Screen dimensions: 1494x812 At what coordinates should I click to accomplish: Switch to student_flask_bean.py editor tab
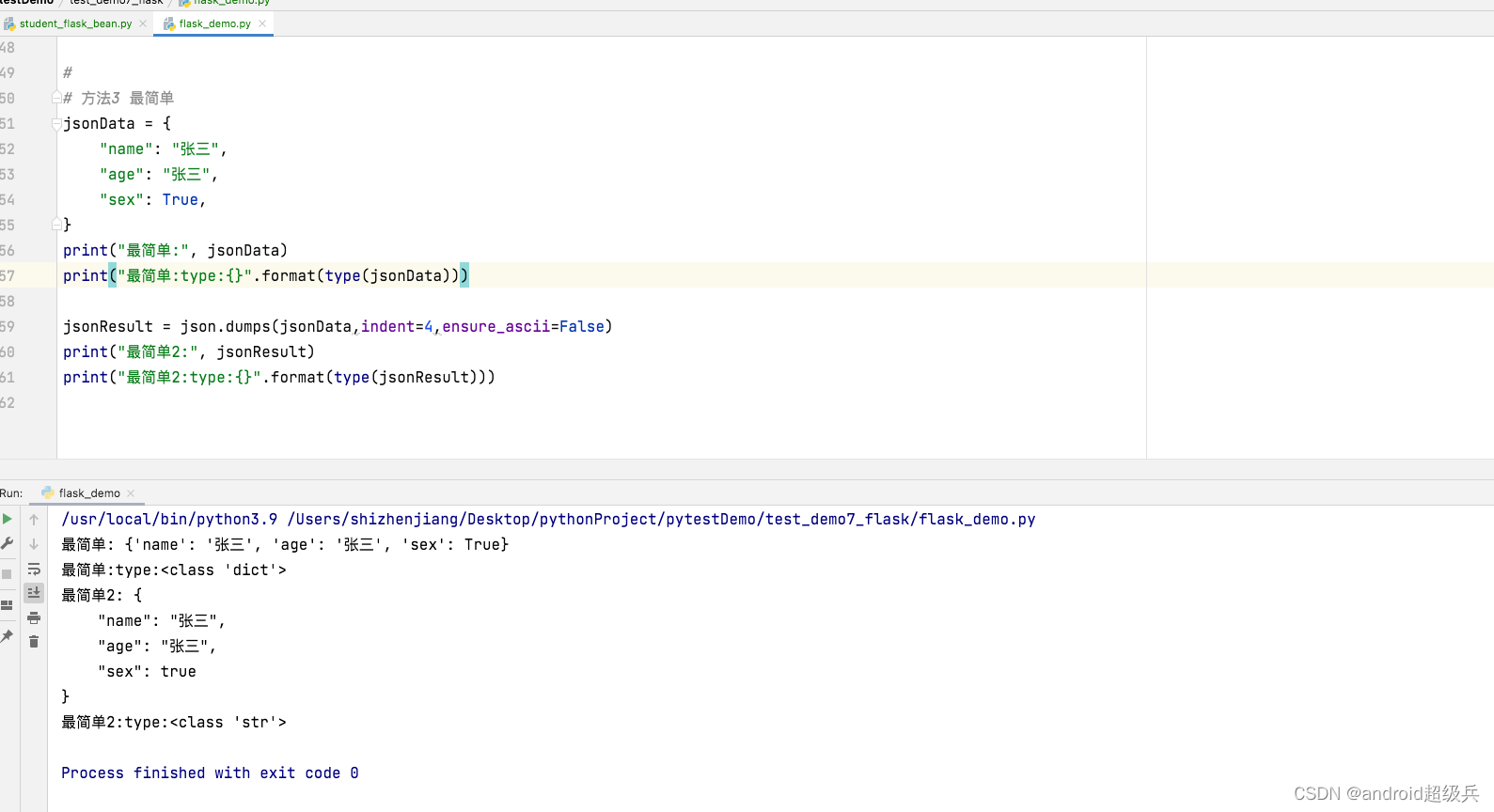coord(75,23)
